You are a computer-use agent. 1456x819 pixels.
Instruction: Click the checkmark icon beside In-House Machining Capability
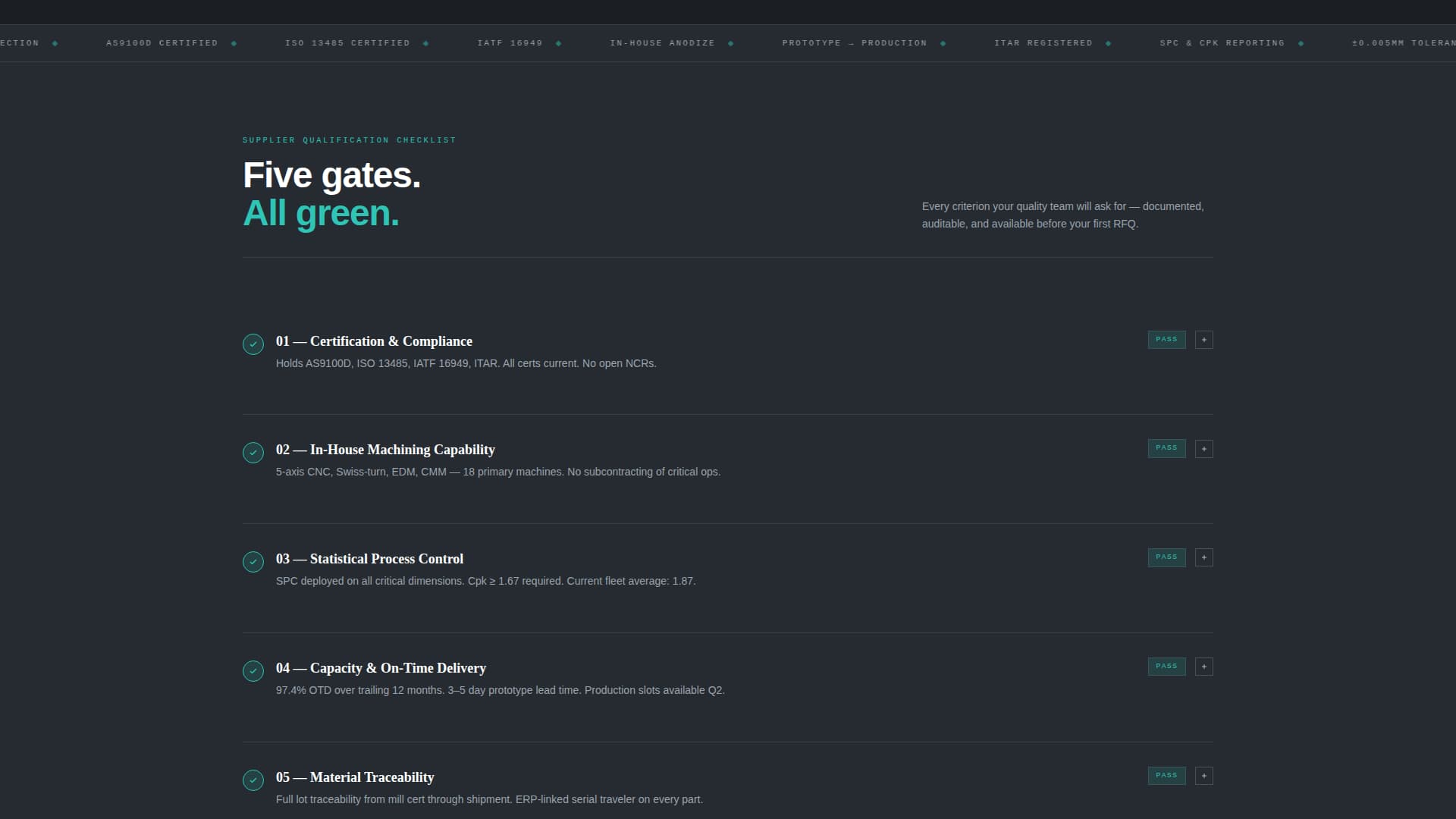tap(253, 453)
